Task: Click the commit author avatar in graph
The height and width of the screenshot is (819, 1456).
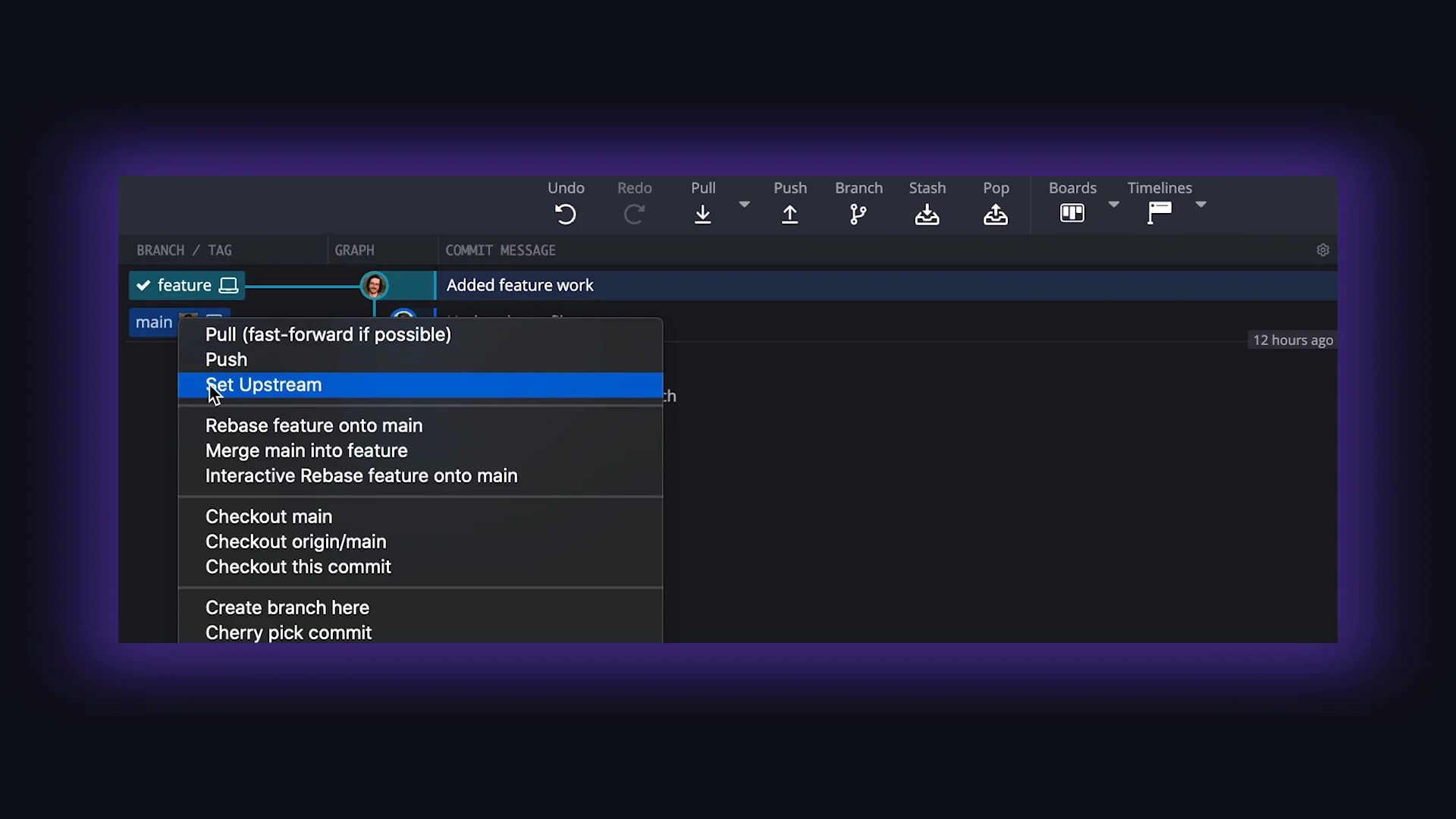Action: click(x=374, y=286)
